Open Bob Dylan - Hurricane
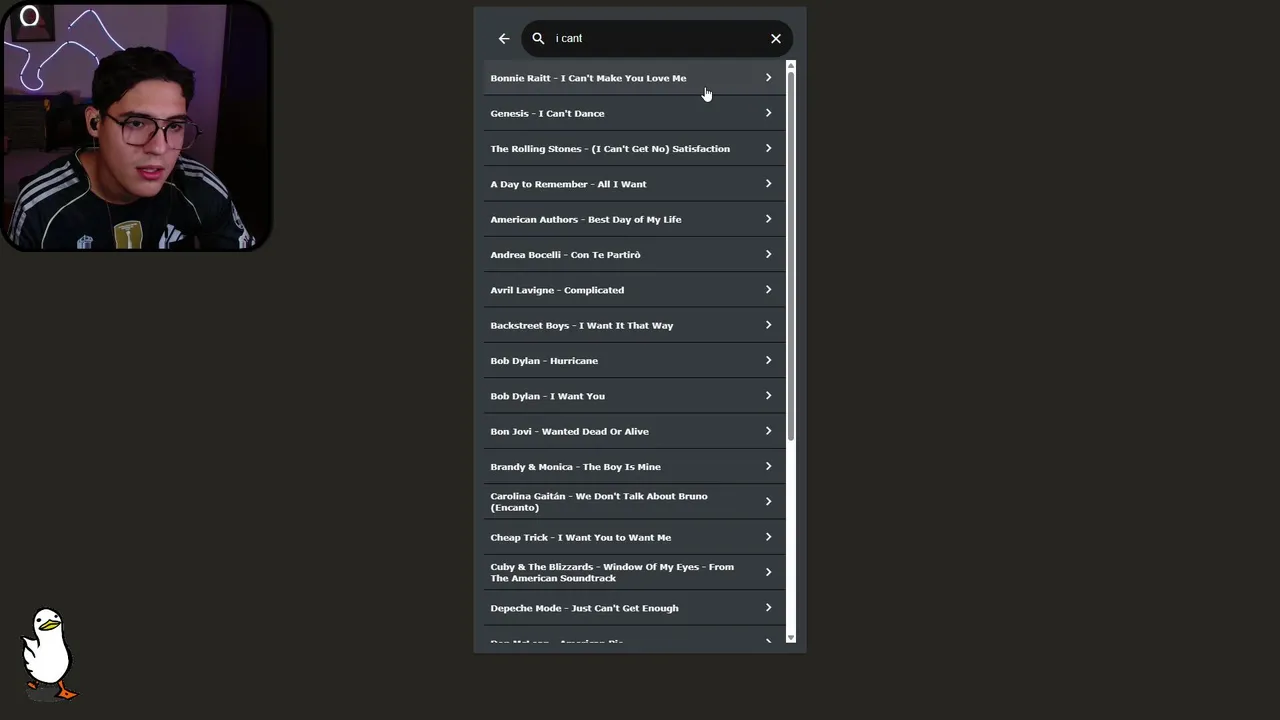 (544, 361)
